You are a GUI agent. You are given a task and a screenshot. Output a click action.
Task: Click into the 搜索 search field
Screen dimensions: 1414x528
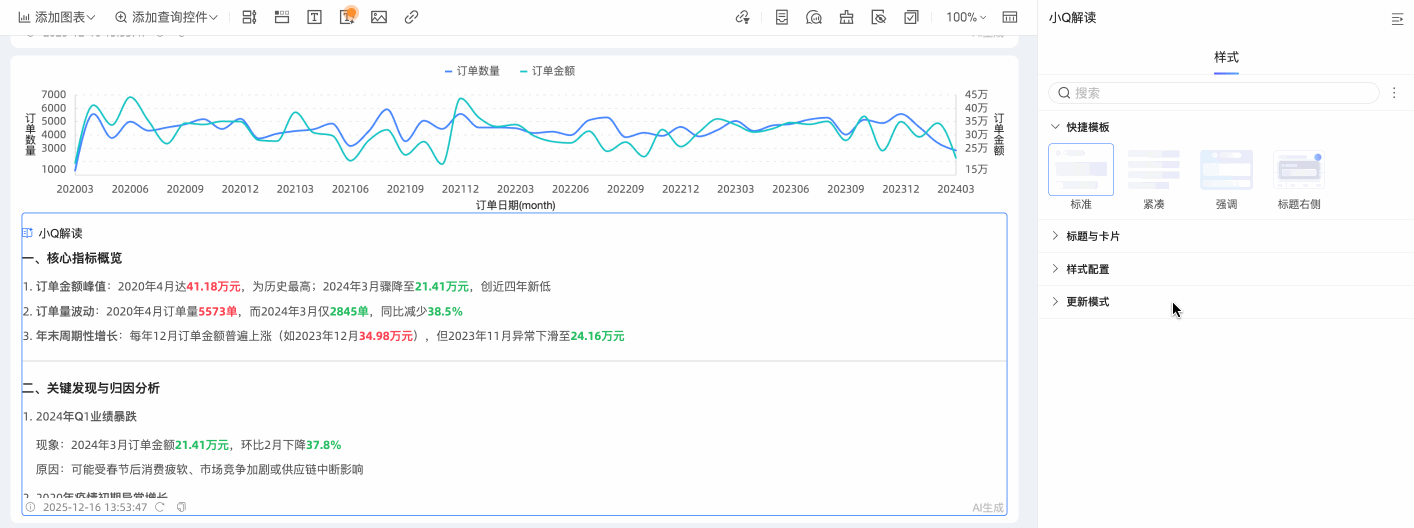point(1213,92)
